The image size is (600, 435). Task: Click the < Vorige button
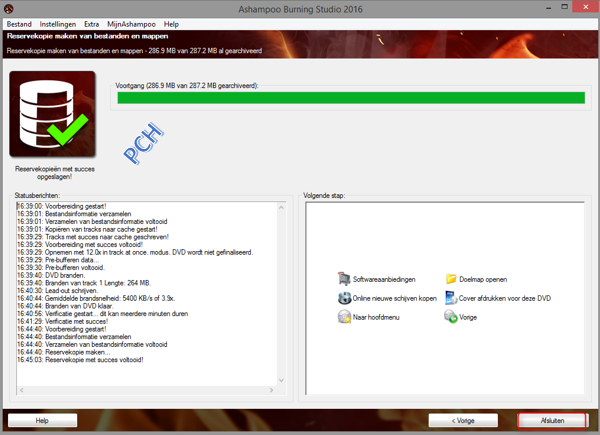[463, 420]
